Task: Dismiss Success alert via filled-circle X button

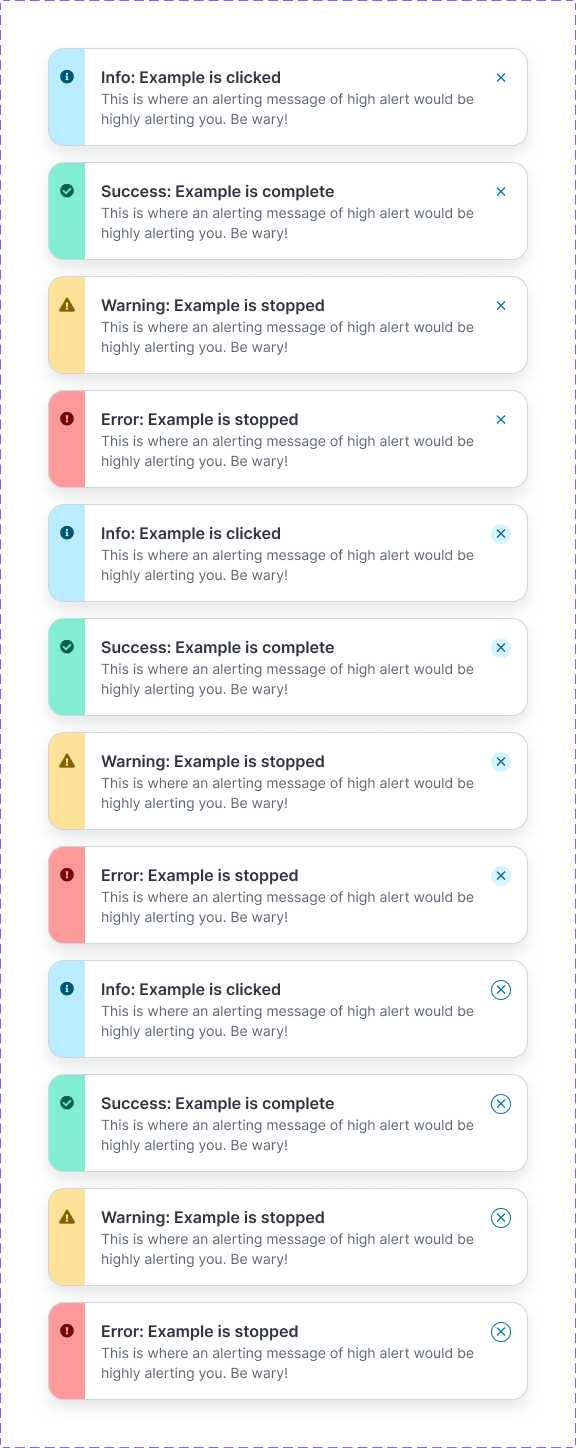Action: [x=501, y=647]
